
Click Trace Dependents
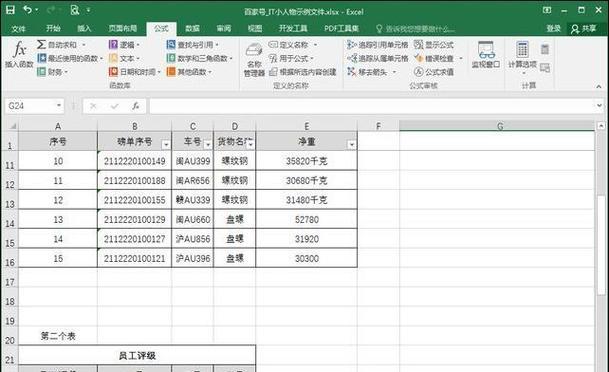tap(377, 58)
